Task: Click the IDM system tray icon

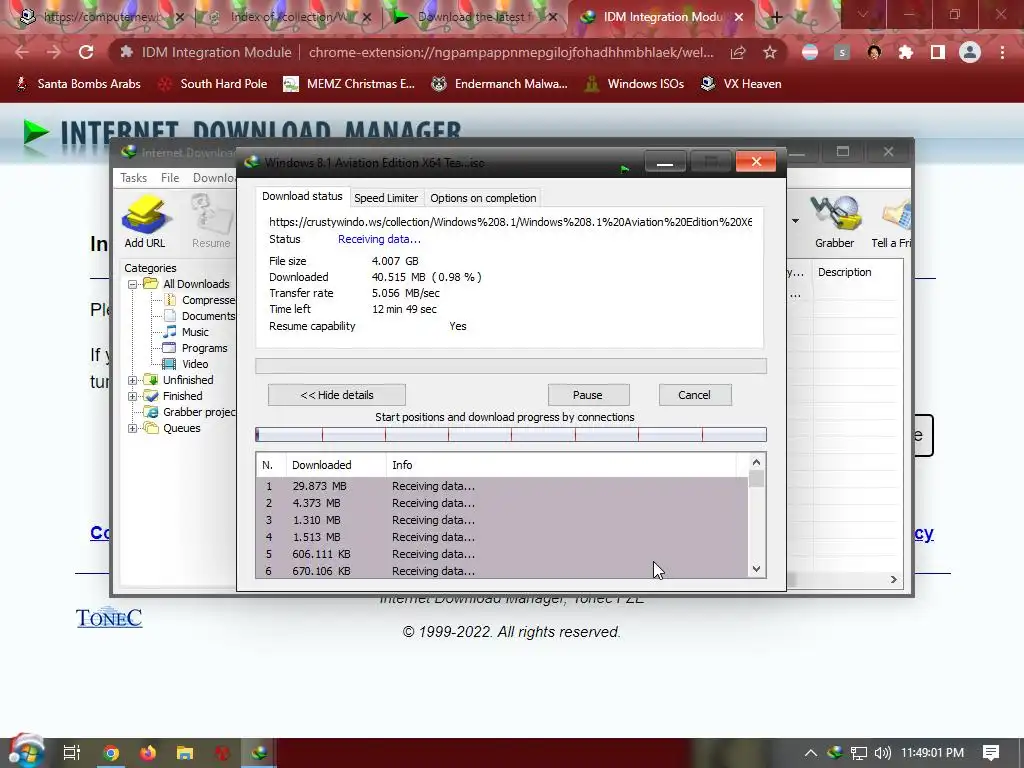Action: (835, 752)
